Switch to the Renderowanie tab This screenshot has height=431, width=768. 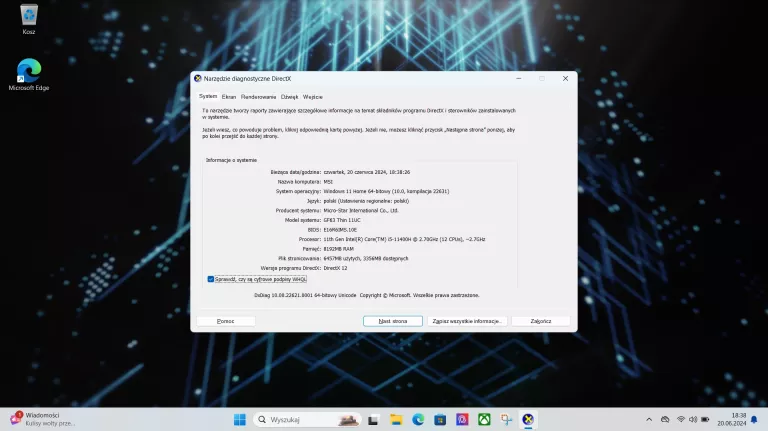click(259, 97)
